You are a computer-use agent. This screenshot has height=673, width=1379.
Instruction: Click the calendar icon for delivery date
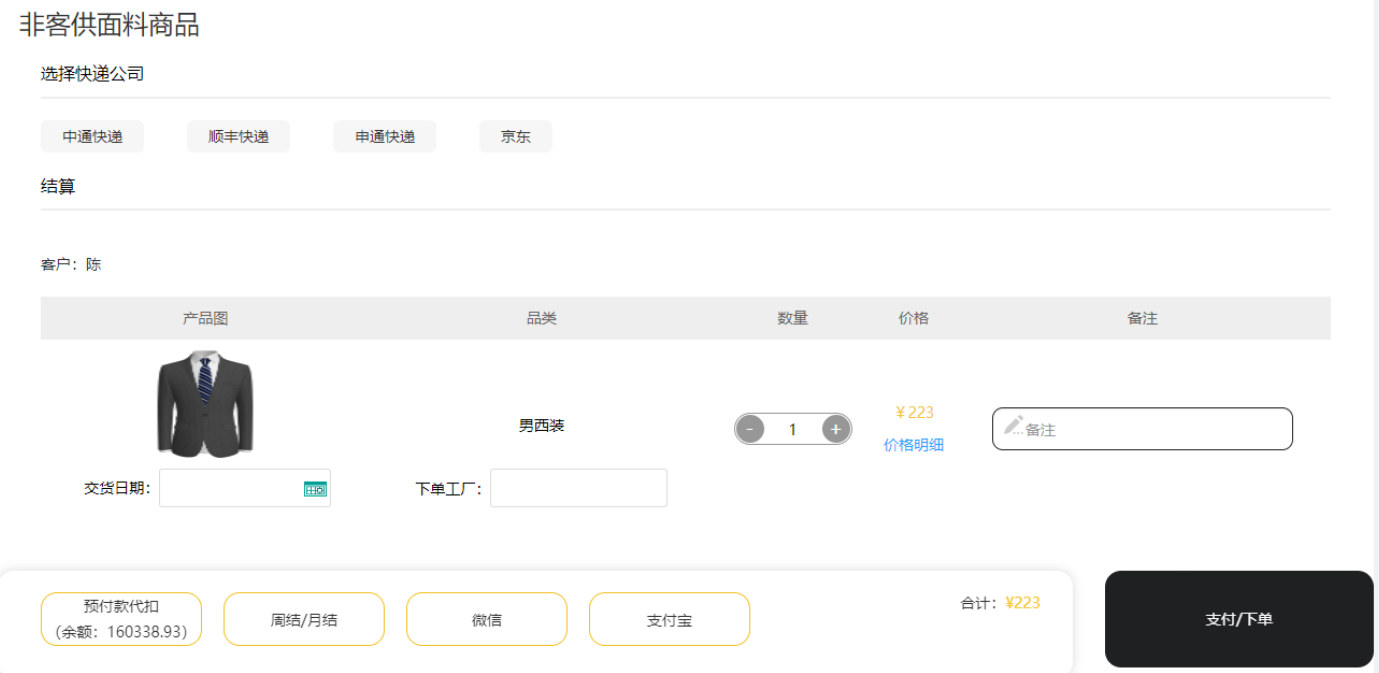coord(315,489)
